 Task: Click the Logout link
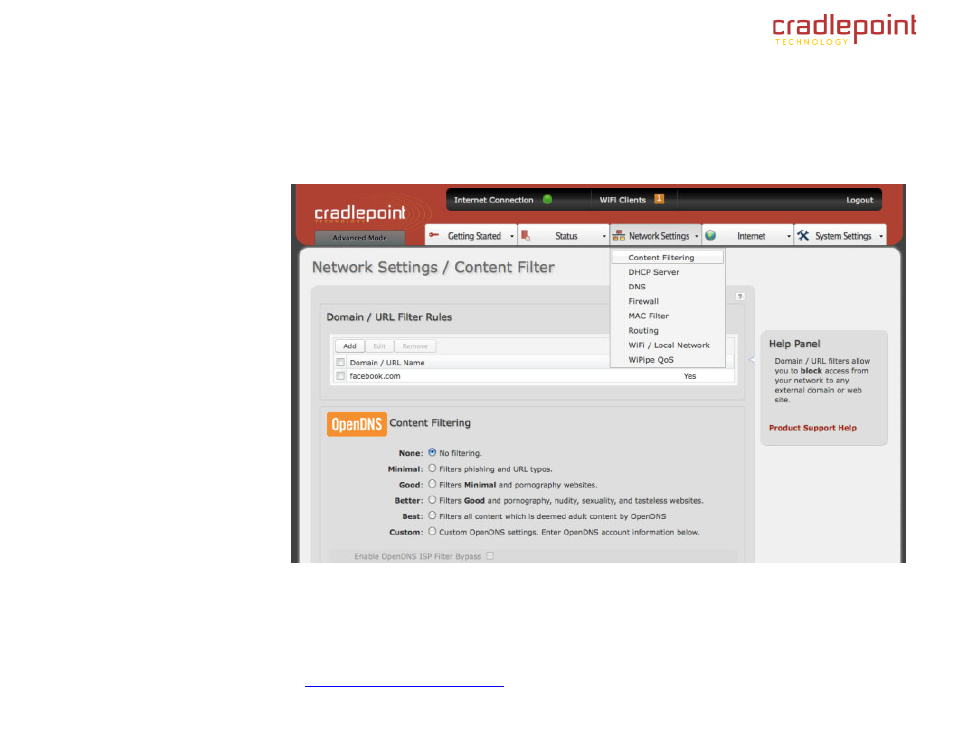pyautogui.click(x=859, y=200)
